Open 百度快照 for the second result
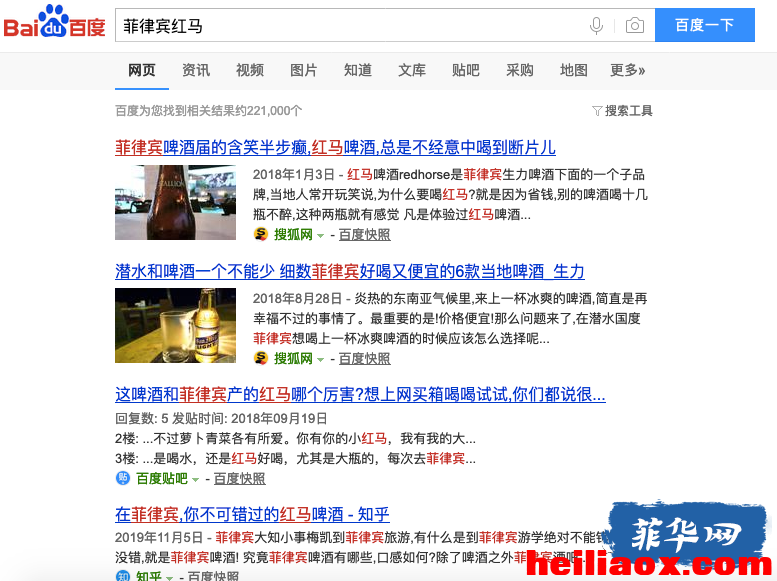Viewport: 777px width, 581px height. tap(365, 358)
